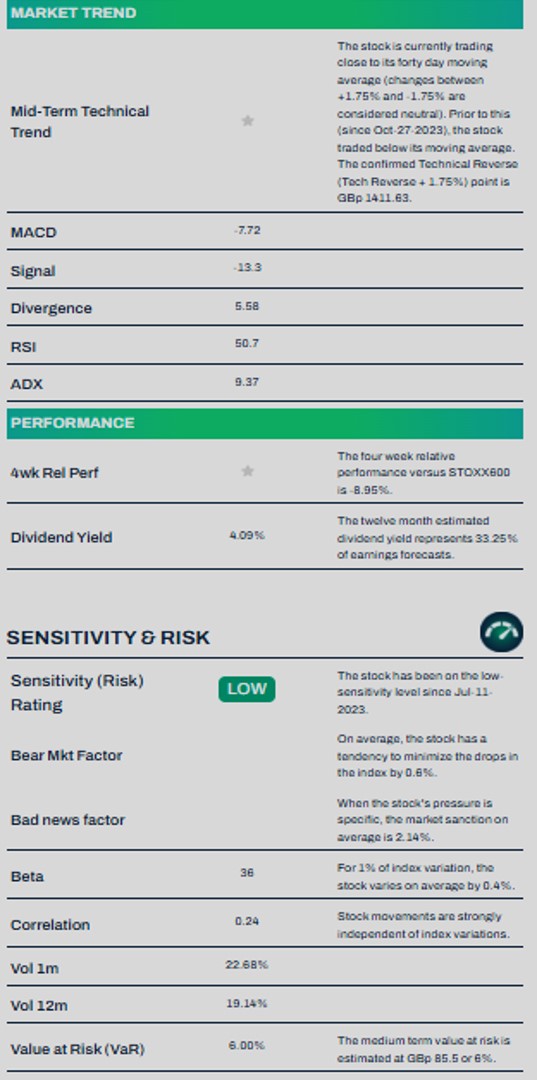Click the SENSITIVITY & RISK heading

click(x=108, y=637)
